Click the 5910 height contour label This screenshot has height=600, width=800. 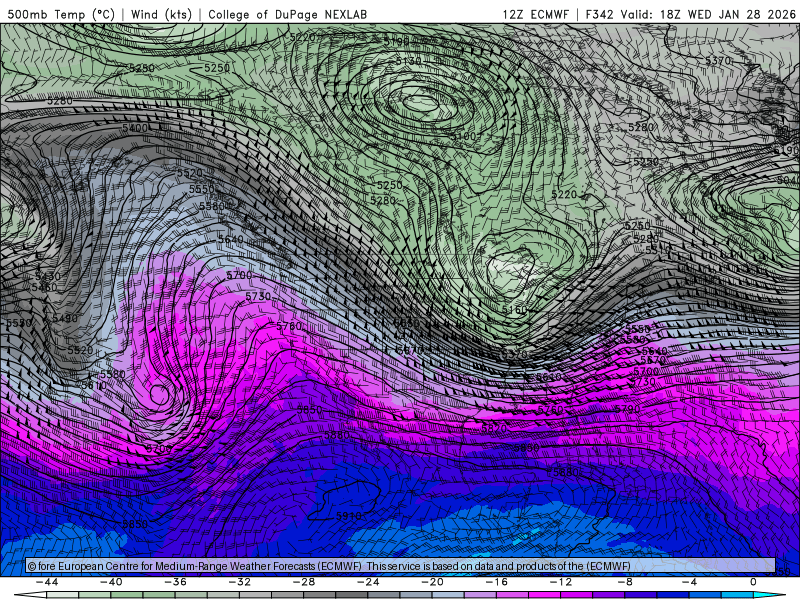coord(348,516)
